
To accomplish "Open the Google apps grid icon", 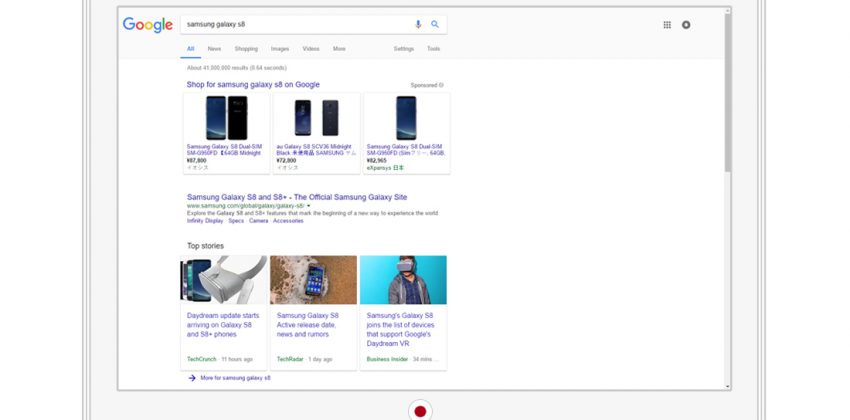I will [667, 25].
